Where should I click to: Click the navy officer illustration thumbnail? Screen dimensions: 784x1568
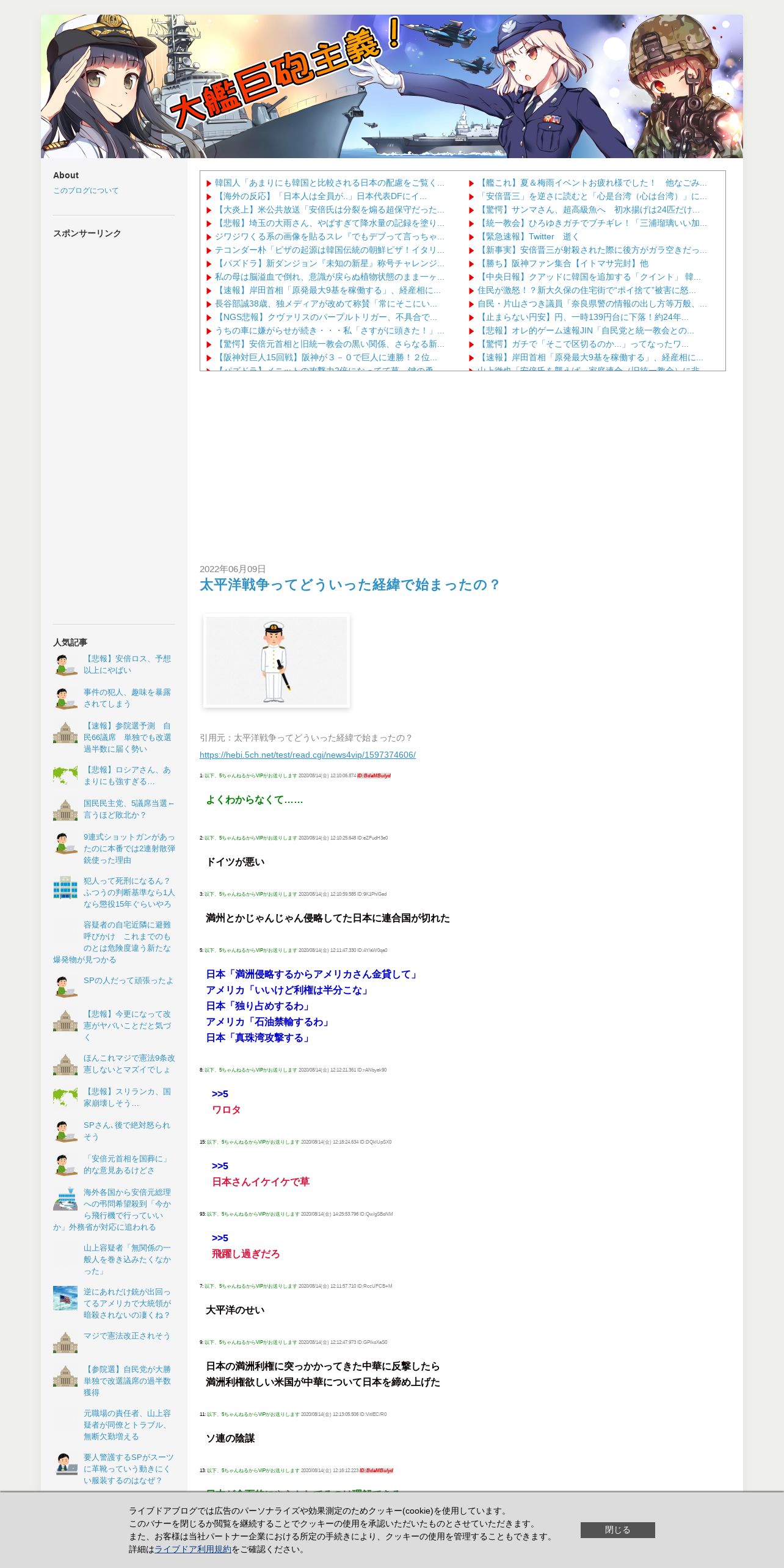coord(277,661)
